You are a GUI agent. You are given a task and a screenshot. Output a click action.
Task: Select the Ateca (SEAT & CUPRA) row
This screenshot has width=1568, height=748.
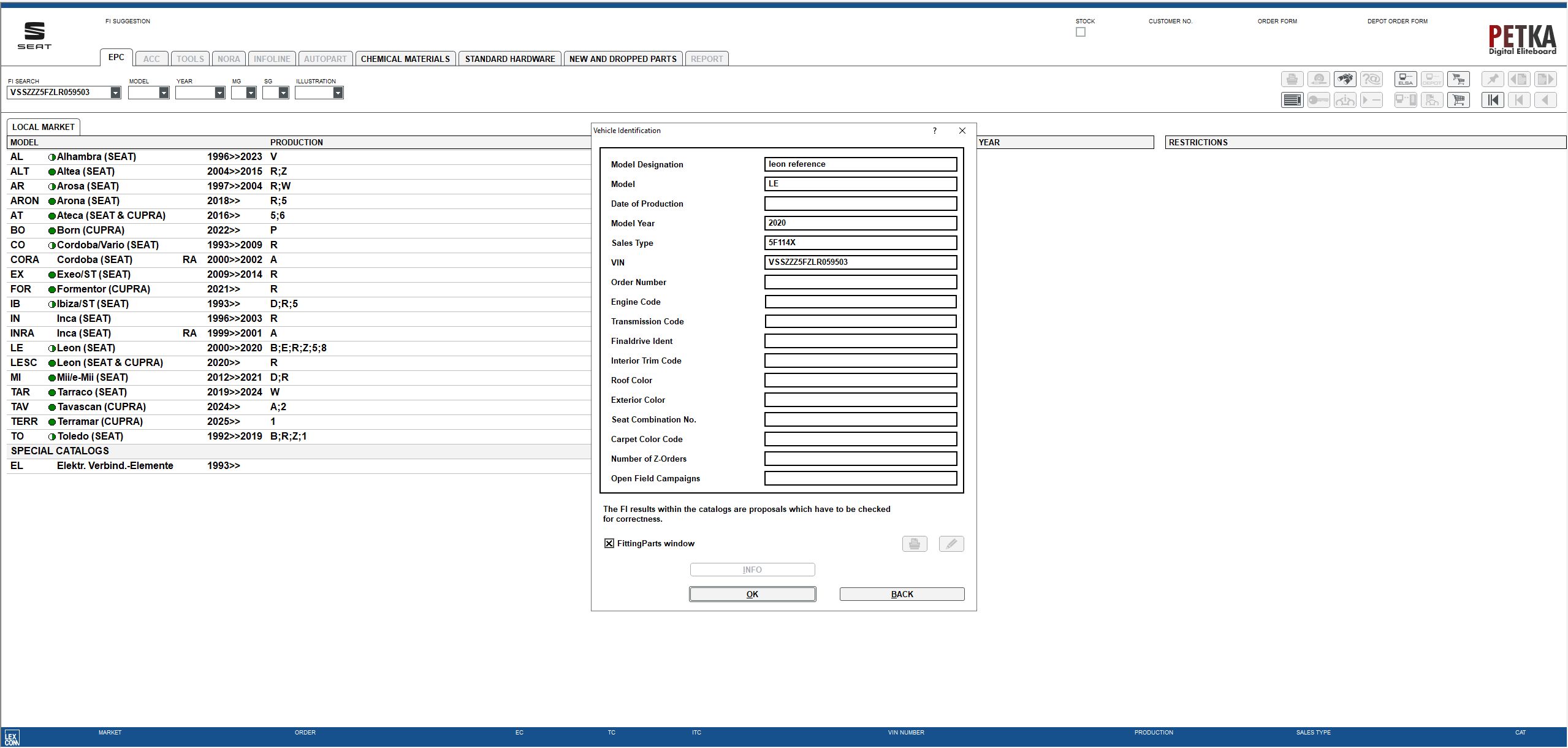[x=299, y=215]
